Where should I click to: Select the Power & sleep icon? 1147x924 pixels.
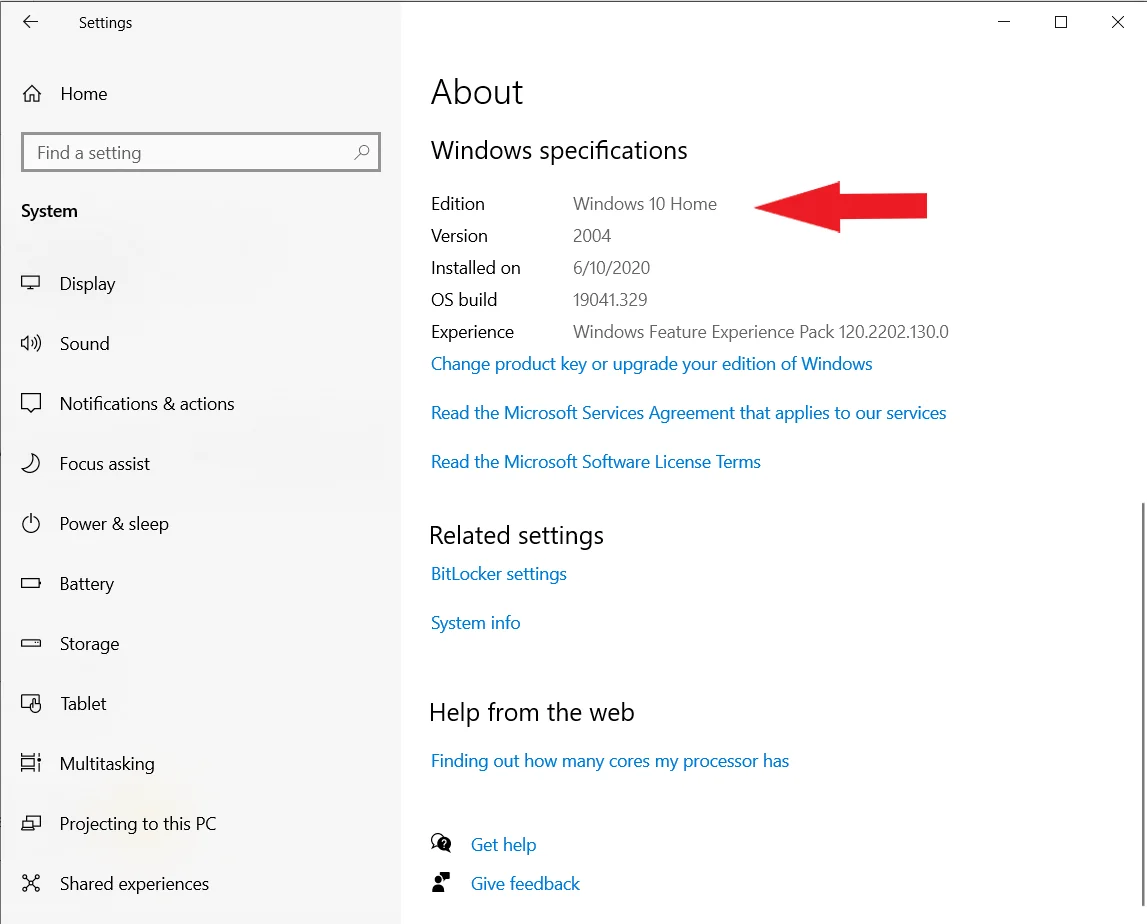[x=31, y=523]
